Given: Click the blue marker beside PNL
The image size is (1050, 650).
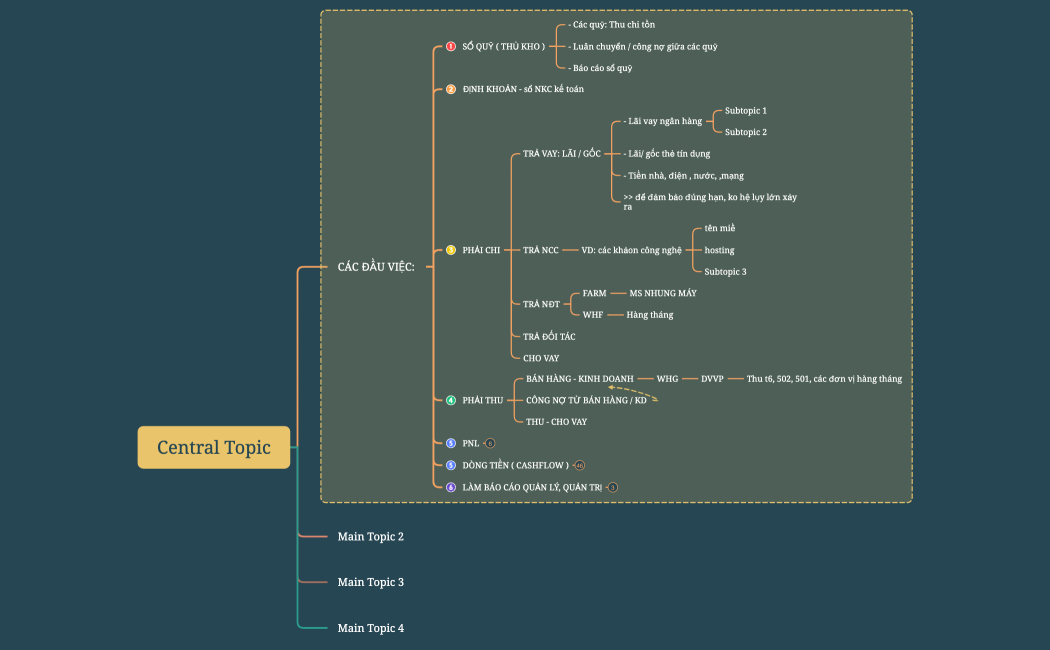Looking at the screenshot, I should (x=451, y=443).
